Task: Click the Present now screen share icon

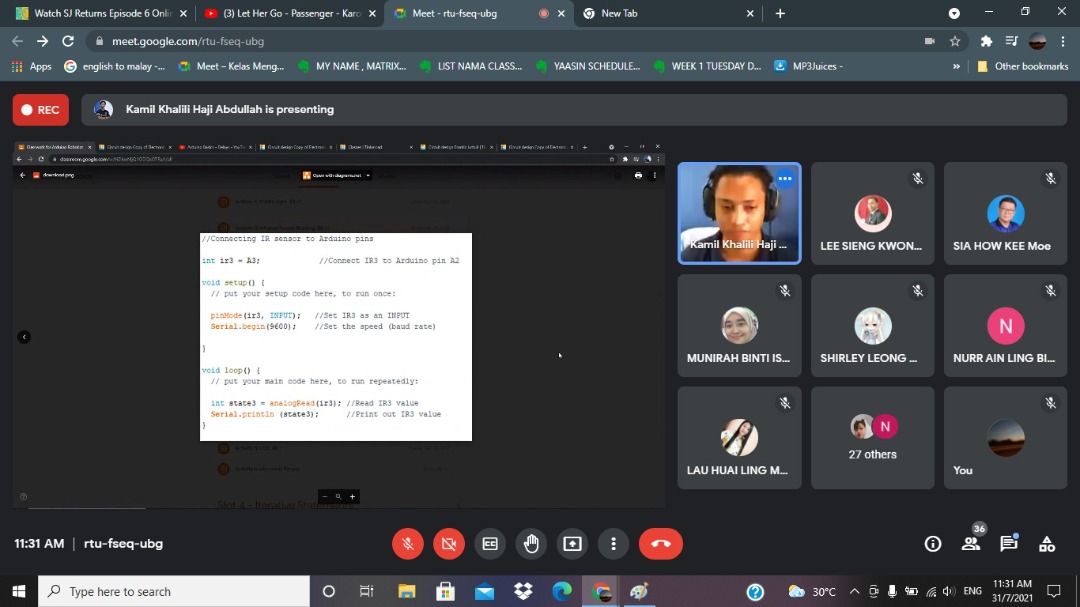Action: [x=572, y=543]
